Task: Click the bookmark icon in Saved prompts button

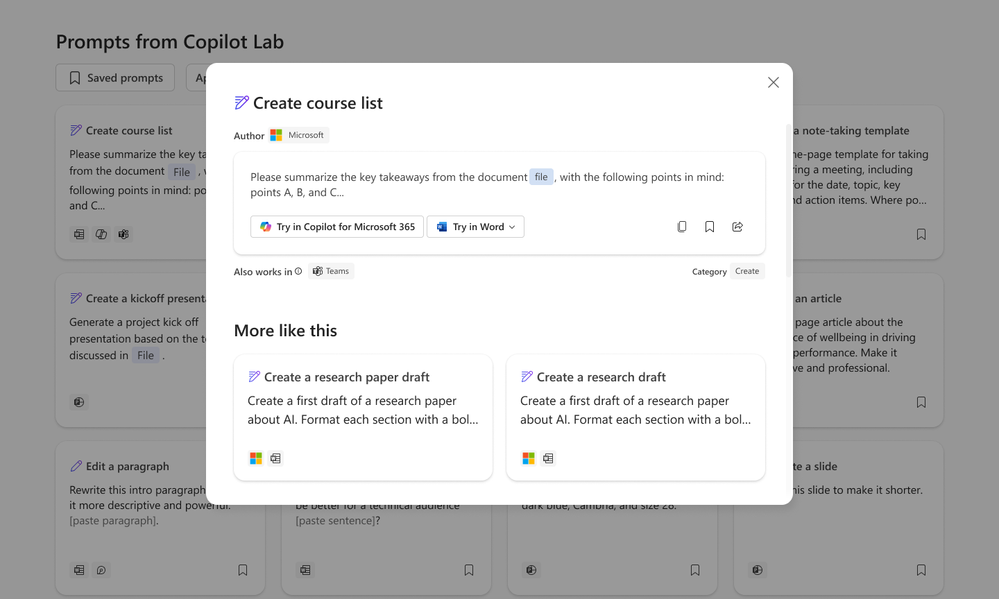Action: [75, 78]
